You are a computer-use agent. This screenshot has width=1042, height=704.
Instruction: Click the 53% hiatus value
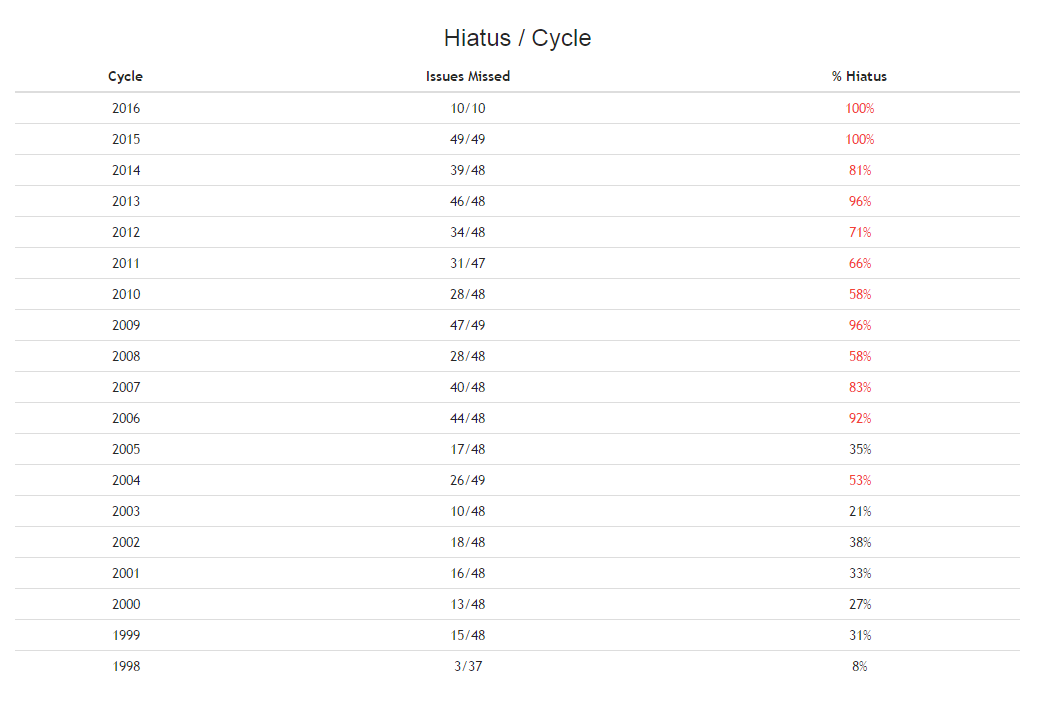[x=860, y=481]
